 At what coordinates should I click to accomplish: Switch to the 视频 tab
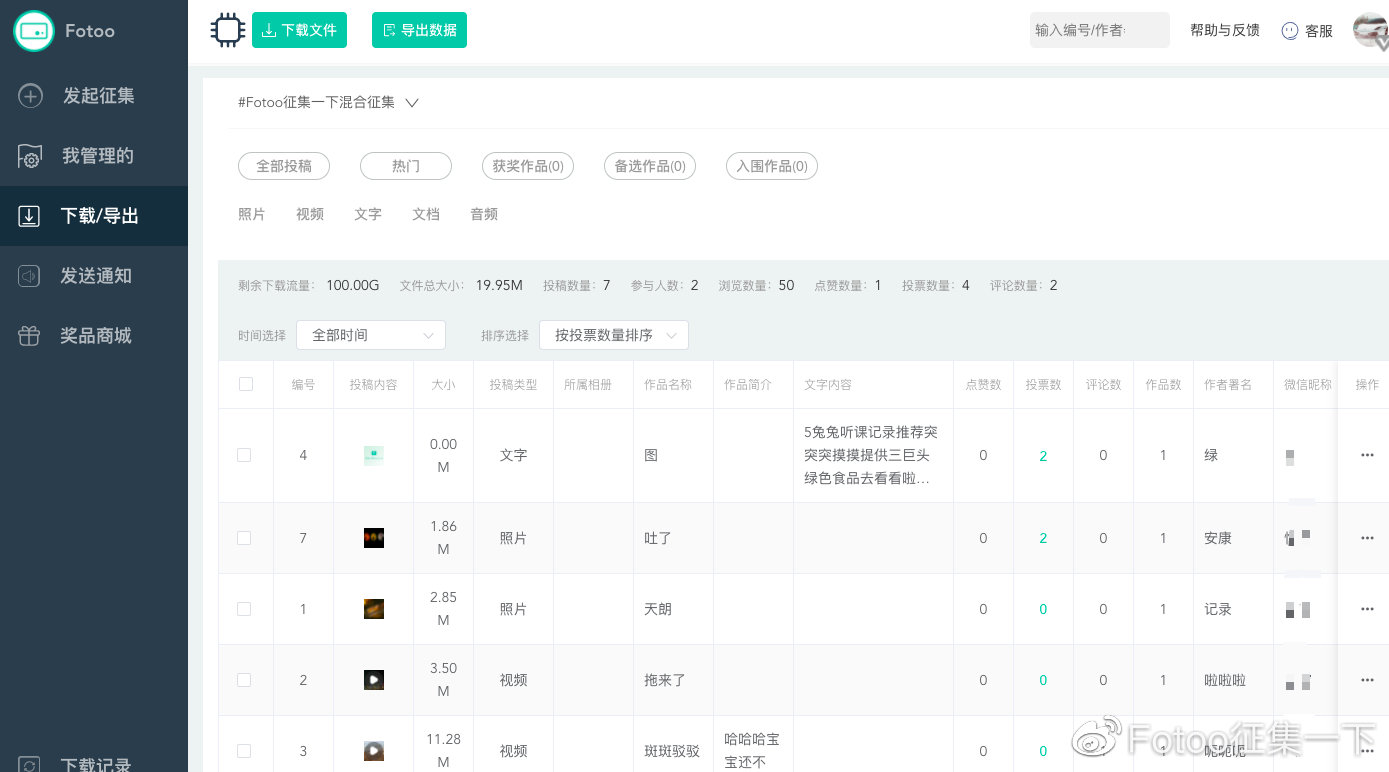tap(310, 214)
